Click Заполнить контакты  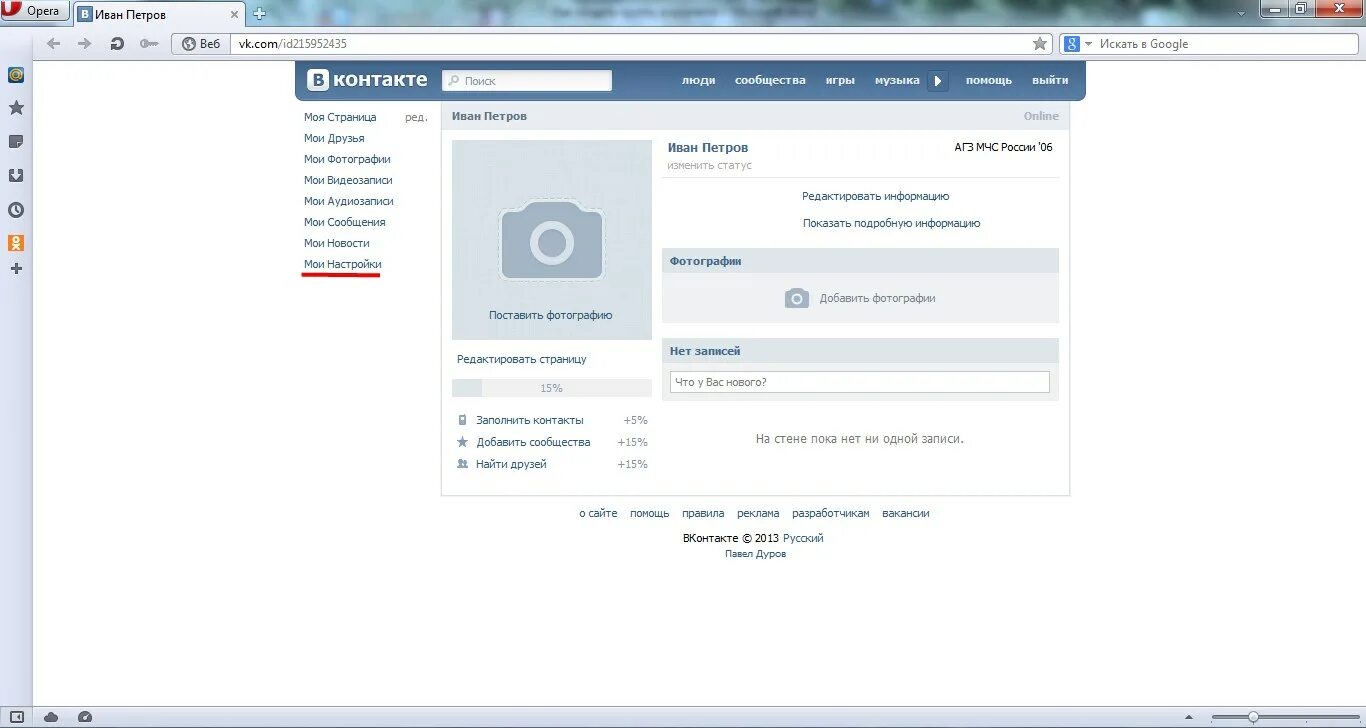530,420
